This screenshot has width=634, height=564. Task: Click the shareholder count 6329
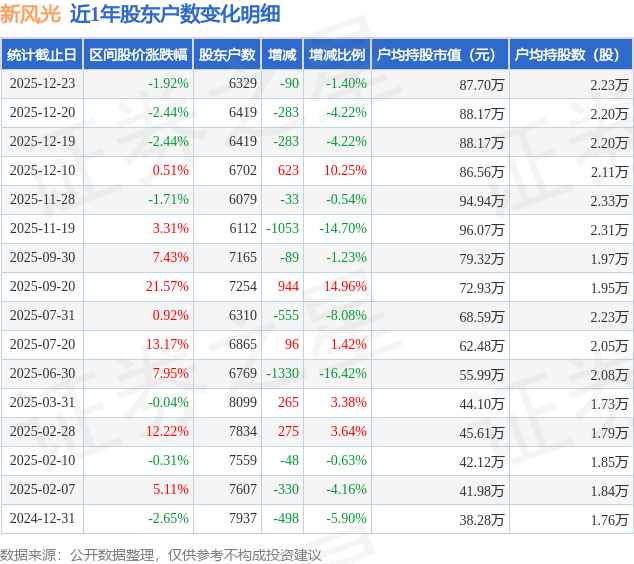(243, 83)
